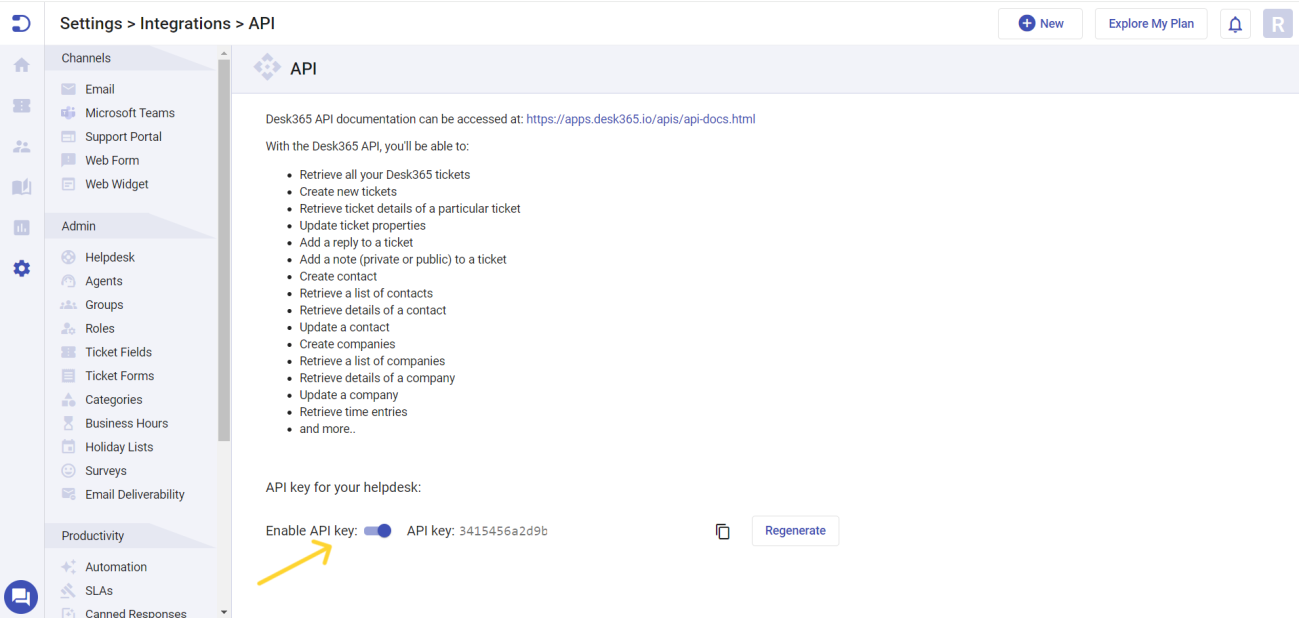This screenshot has width=1299, height=618.
Task: Open Canned Responses in the sidebar
Action: [136, 613]
